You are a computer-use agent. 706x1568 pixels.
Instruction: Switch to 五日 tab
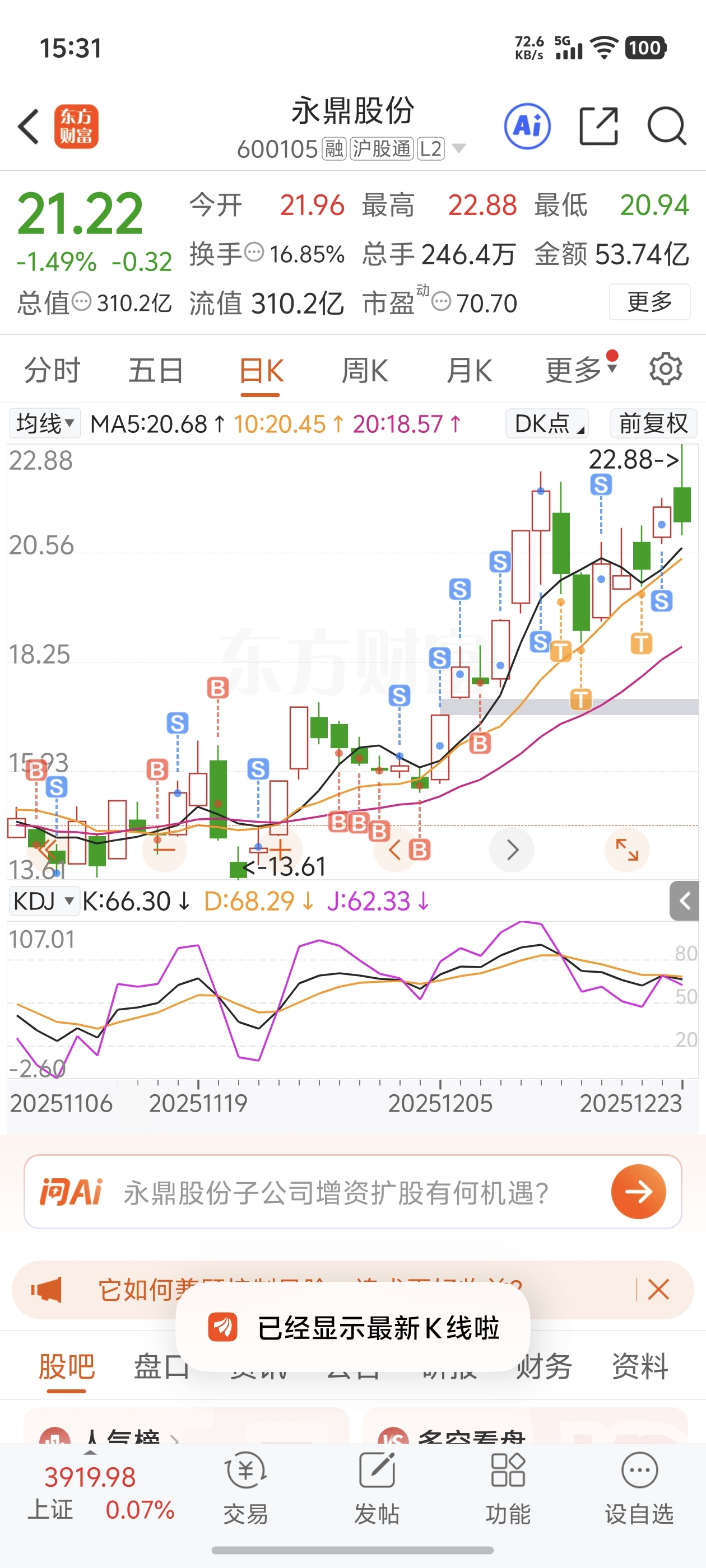pos(155,370)
